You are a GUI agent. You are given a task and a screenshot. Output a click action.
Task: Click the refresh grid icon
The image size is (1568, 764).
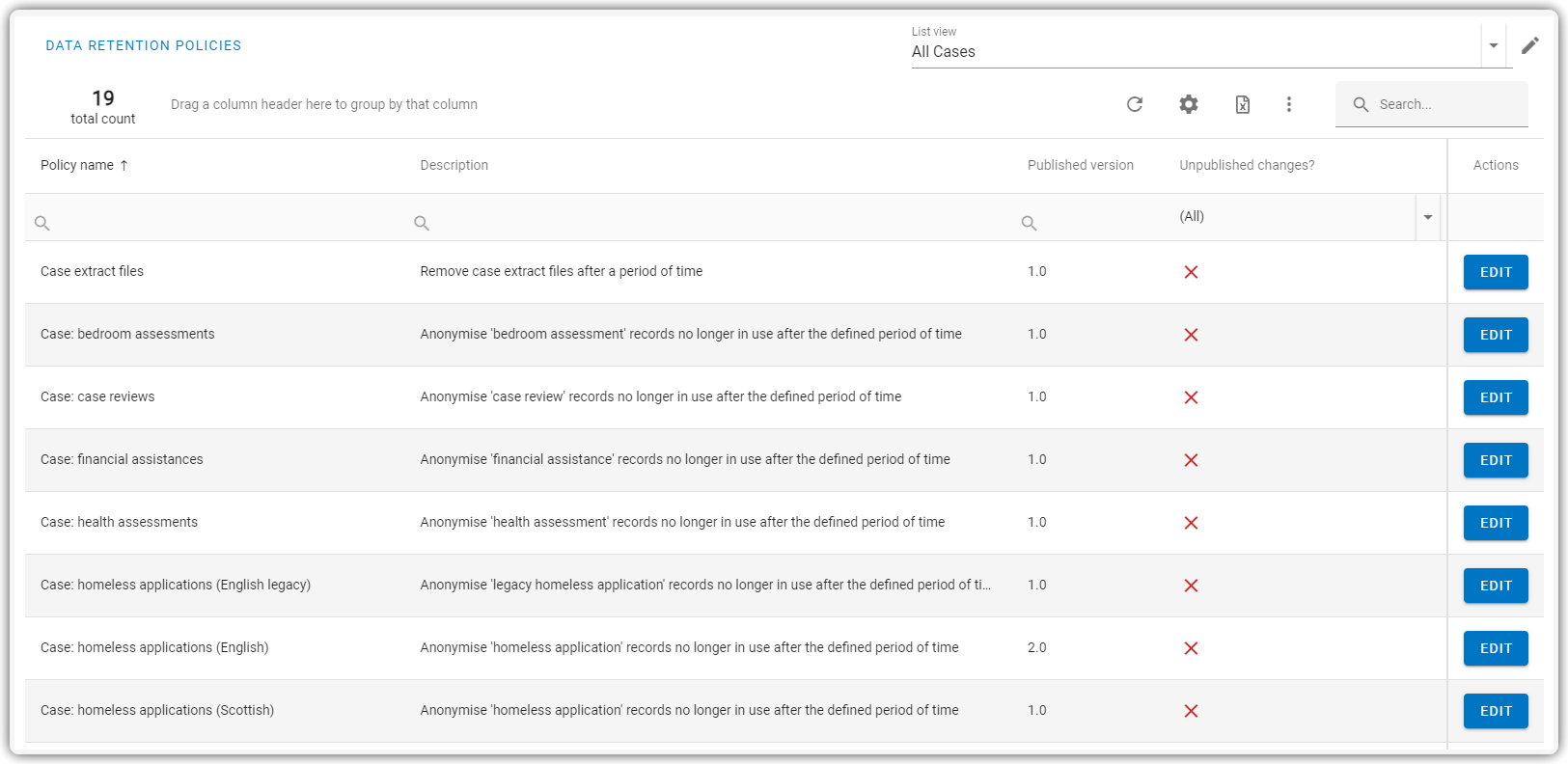(x=1135, y=104)
